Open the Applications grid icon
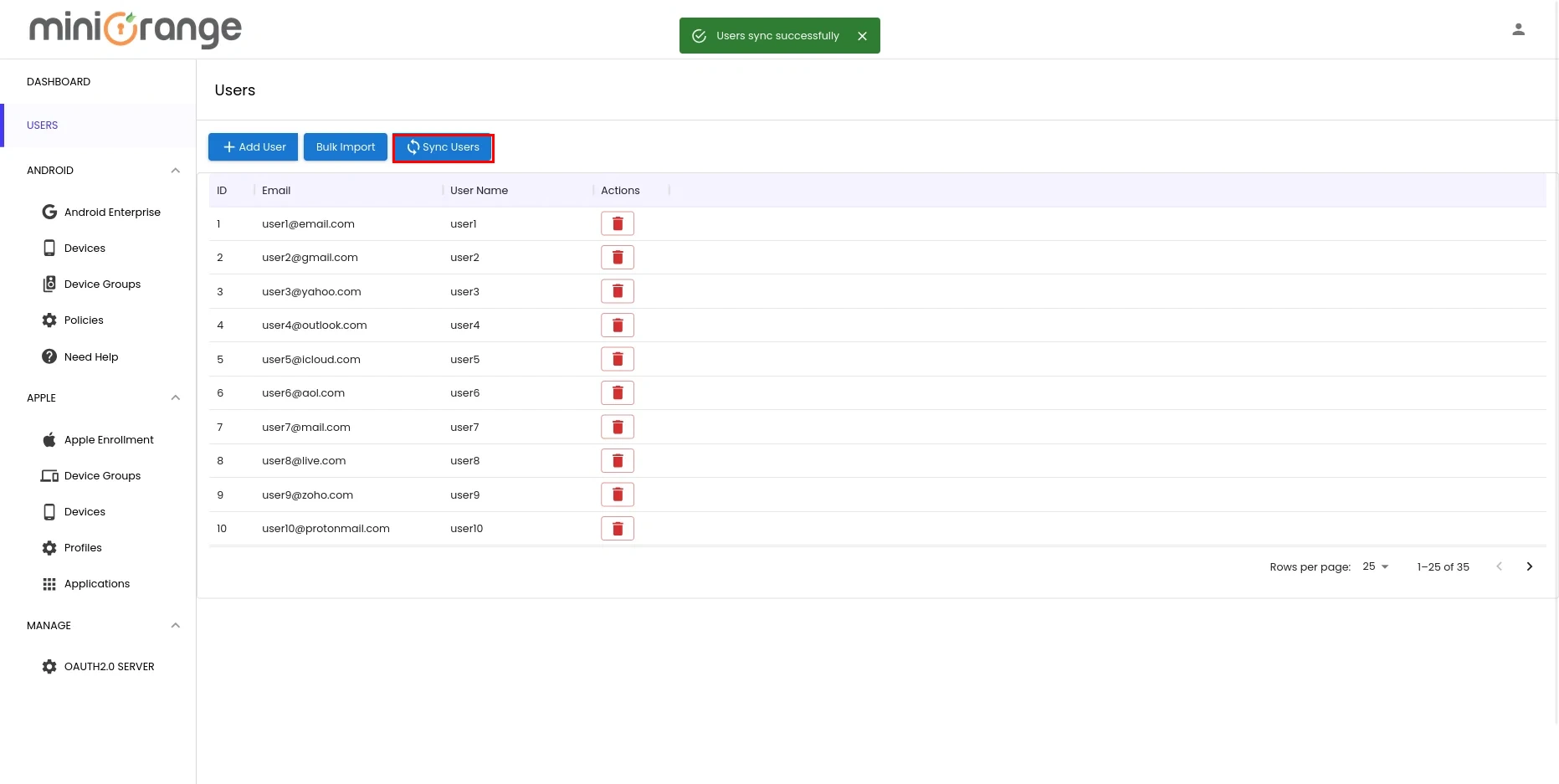This screenshot has height=784, width=1559. coord(49,583)
